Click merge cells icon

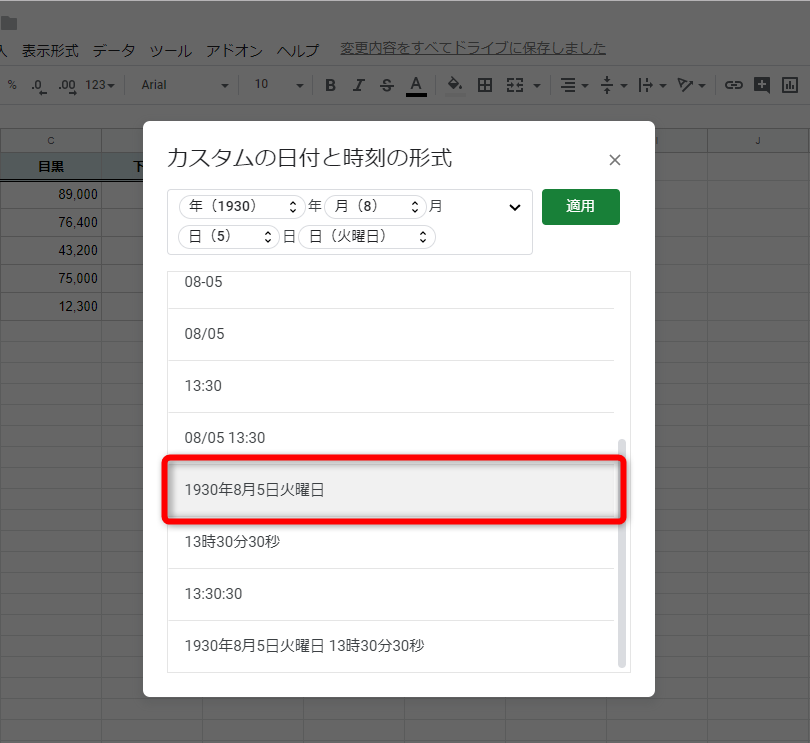pyautogui.click(x=515, y=85)
